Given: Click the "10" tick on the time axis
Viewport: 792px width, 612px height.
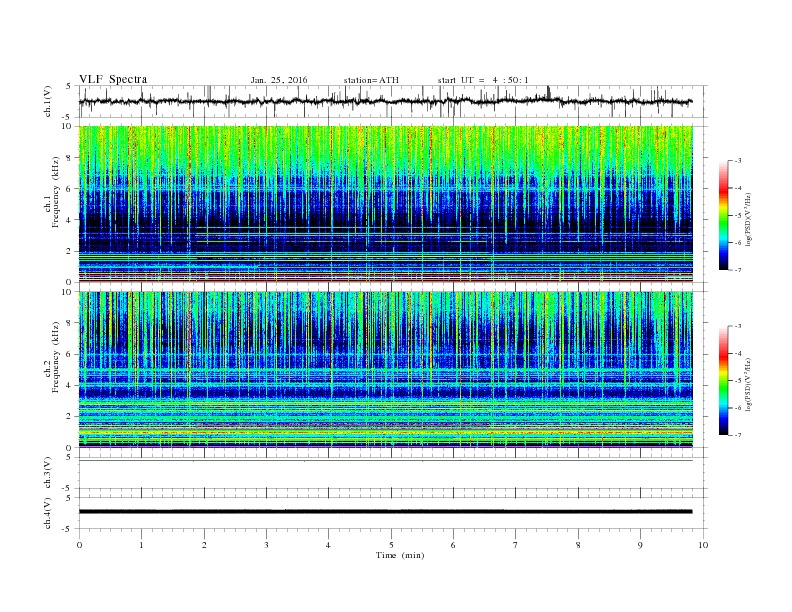Looking at the screenshot, I should tap(703, 545).
